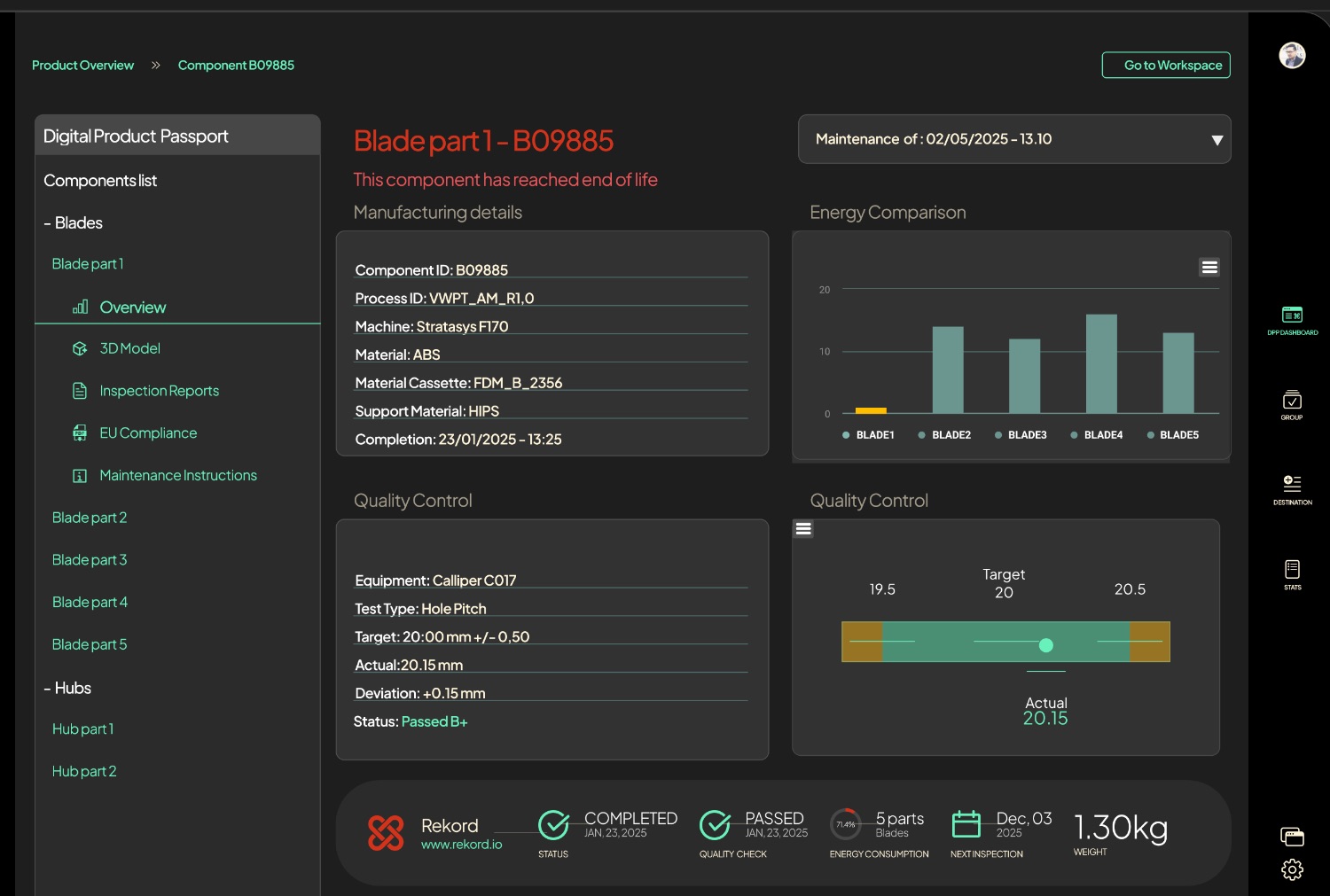Expand Blade part 3 in components list

(90, 560)
